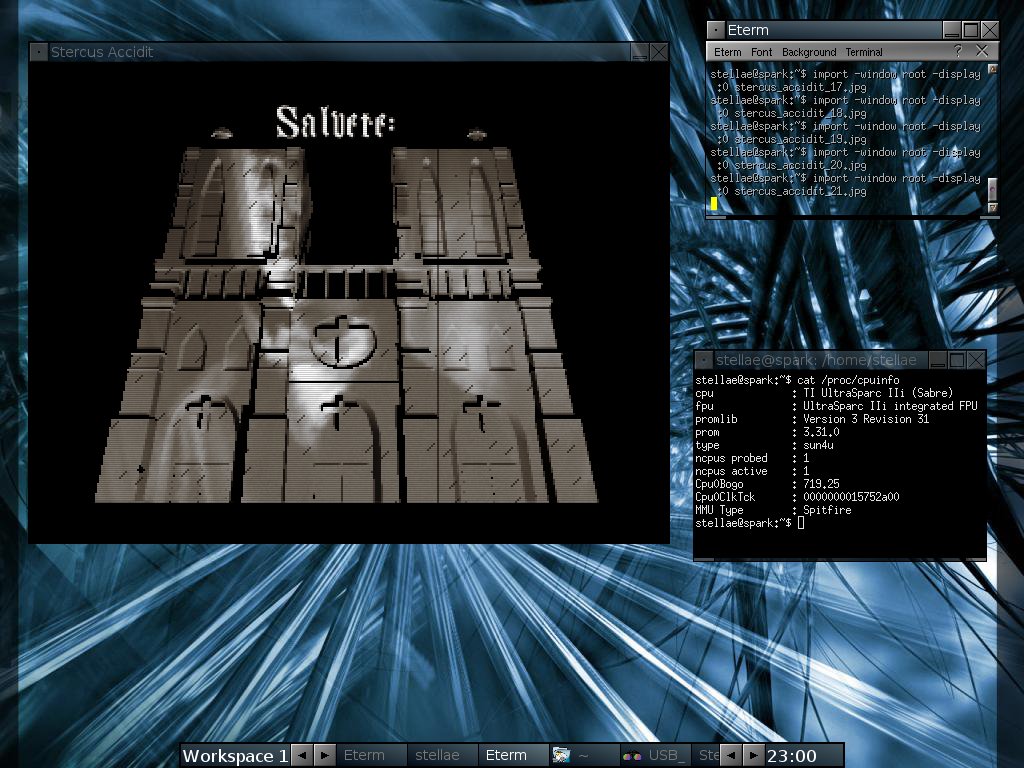The image size is (1024, 768).
Task: Click the "Salvete:" heading in Stercus Accidit
Action: click(335, 122)
